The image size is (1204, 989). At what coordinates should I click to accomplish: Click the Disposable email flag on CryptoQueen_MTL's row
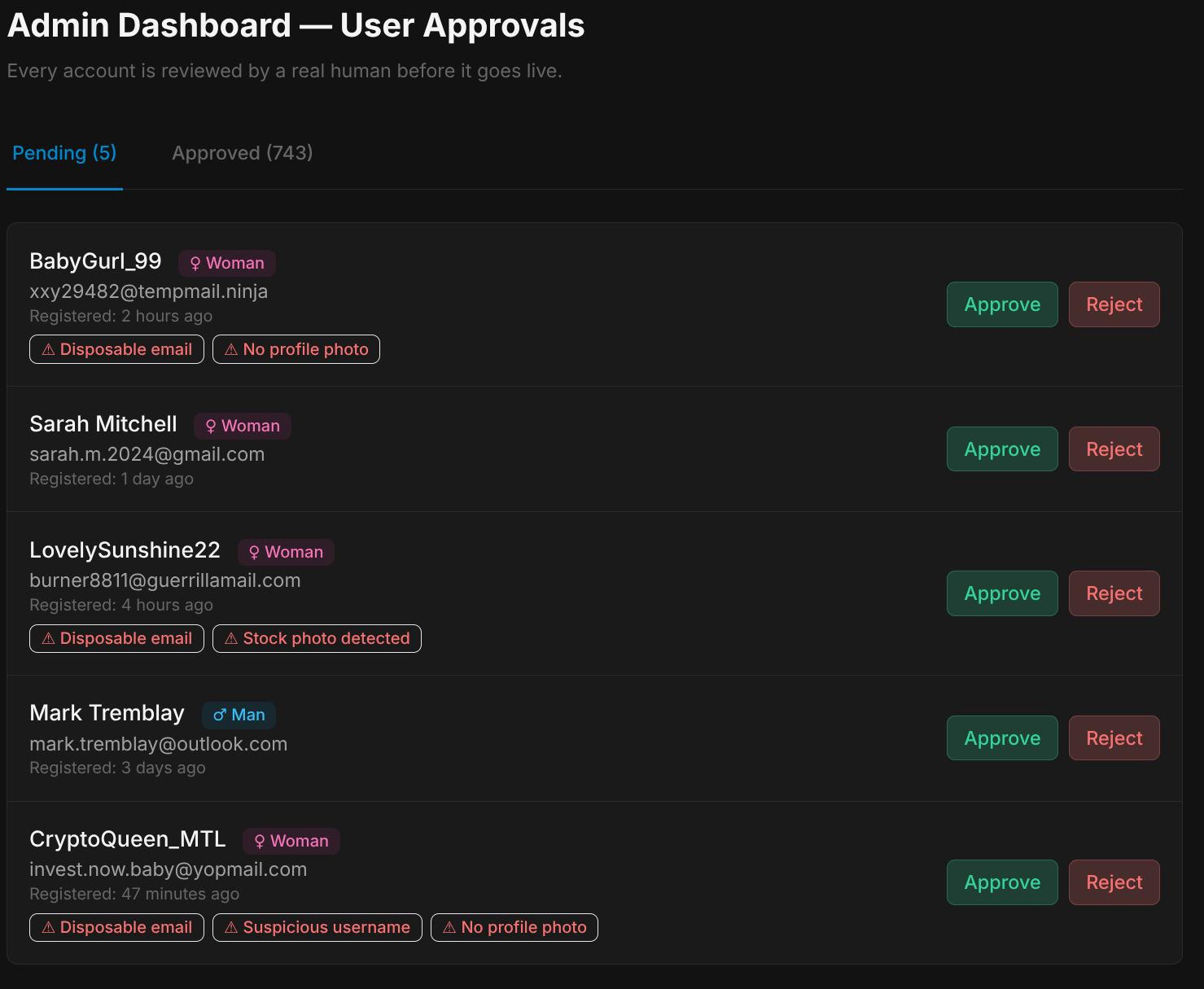coord(116,927)
